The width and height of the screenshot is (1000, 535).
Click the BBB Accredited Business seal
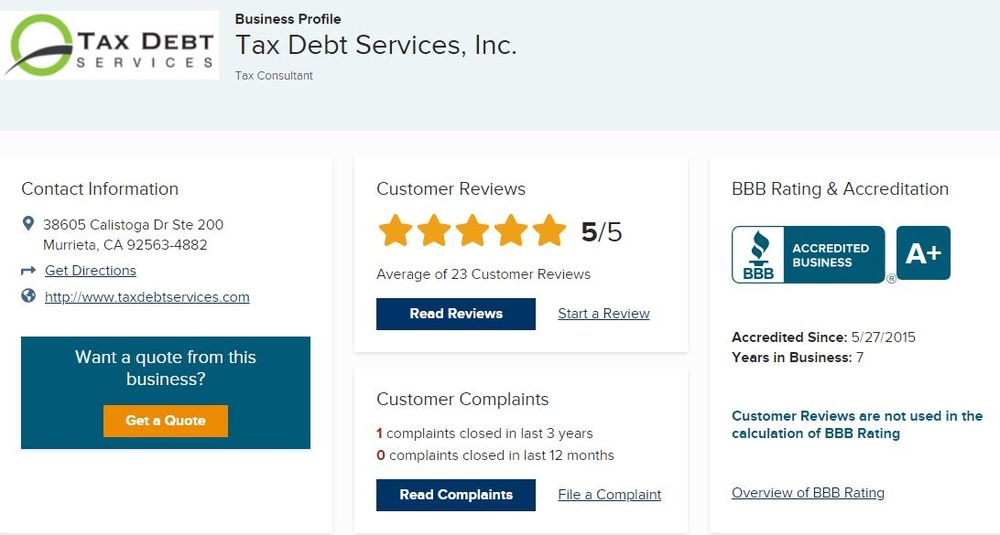[808, 254]
